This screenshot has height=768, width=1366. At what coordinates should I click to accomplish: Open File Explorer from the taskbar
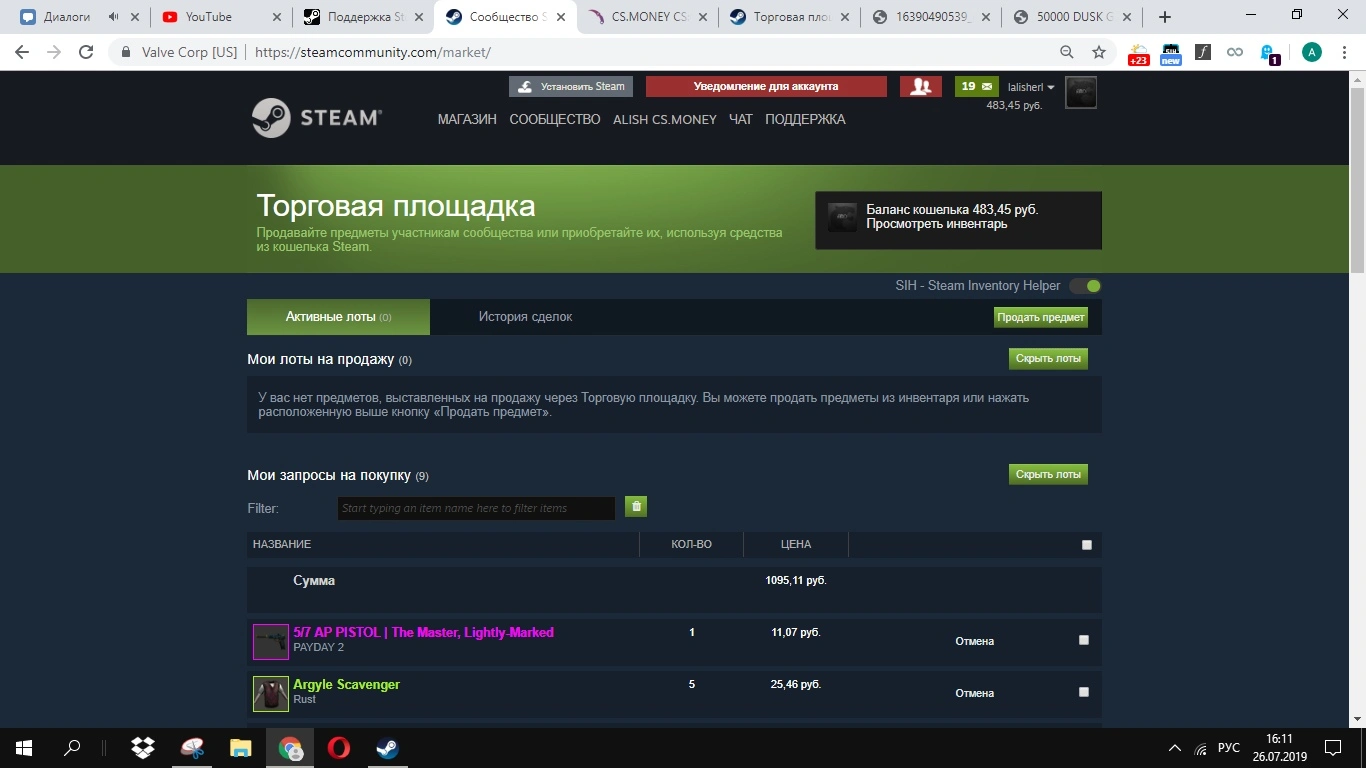click(241, 747)
